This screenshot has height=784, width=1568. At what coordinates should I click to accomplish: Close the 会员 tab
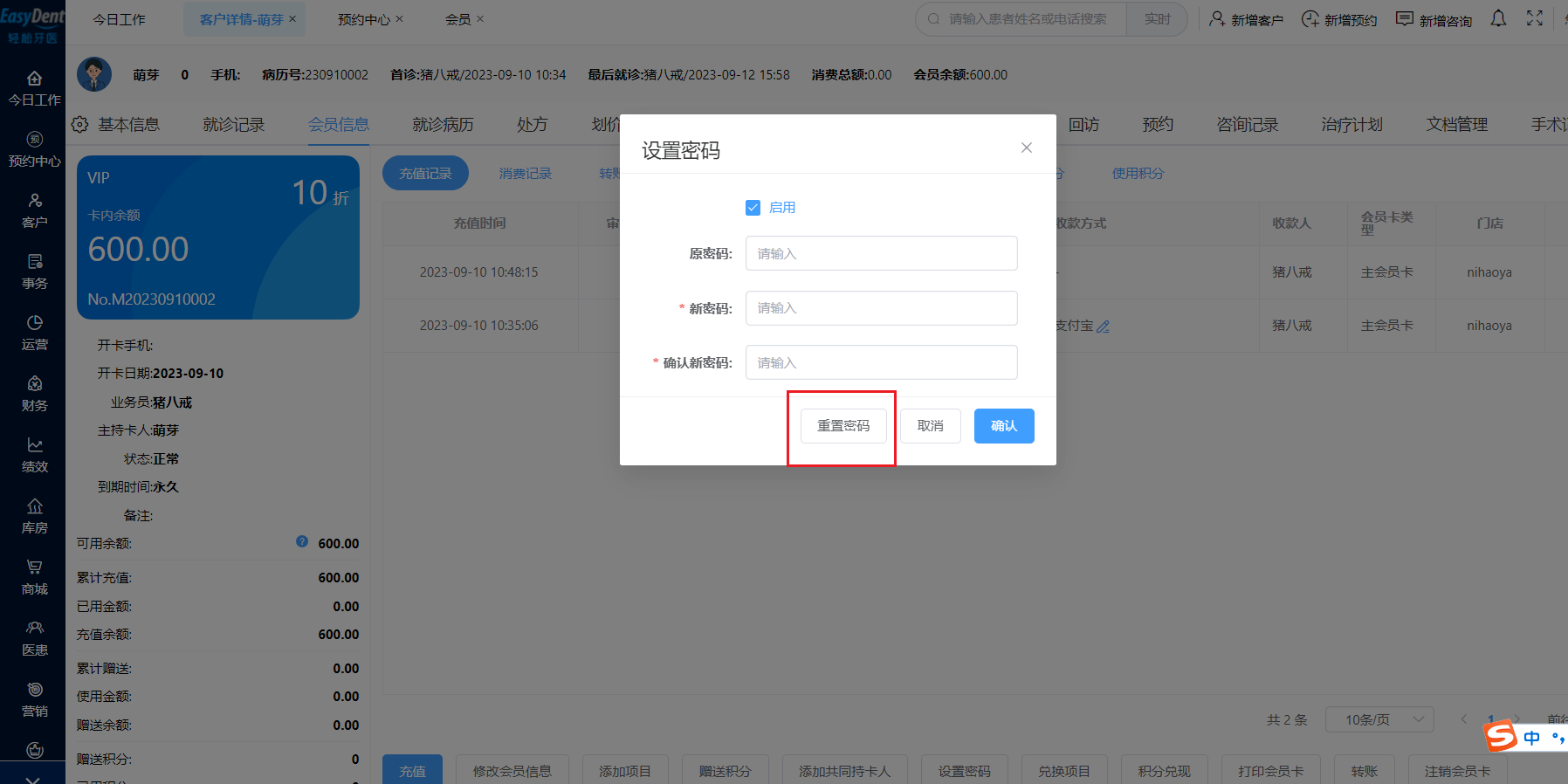click(480, 18)
